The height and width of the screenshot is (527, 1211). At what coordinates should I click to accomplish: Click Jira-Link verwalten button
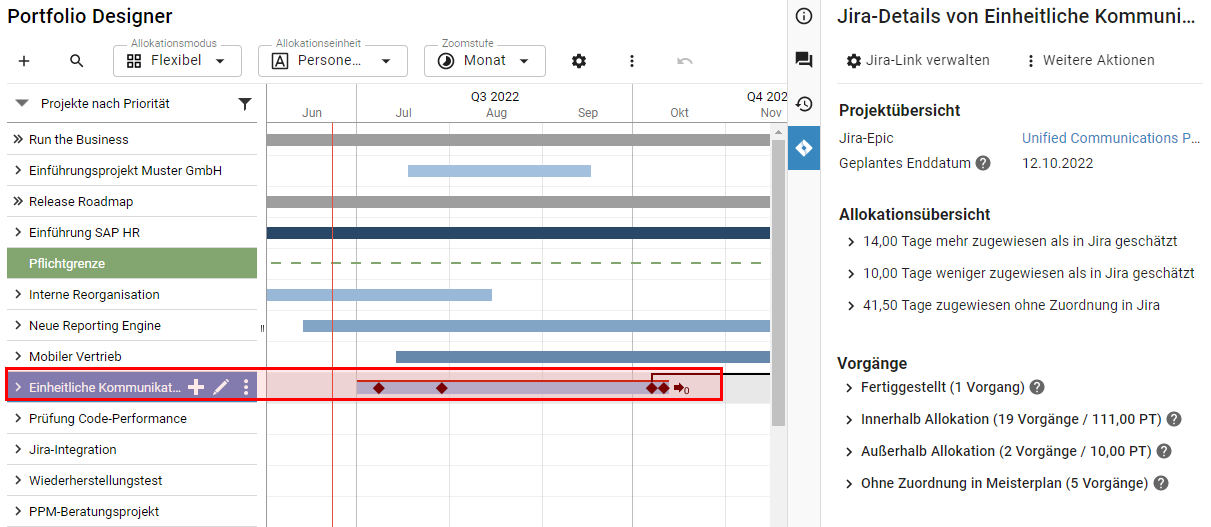tap(917, 61)
